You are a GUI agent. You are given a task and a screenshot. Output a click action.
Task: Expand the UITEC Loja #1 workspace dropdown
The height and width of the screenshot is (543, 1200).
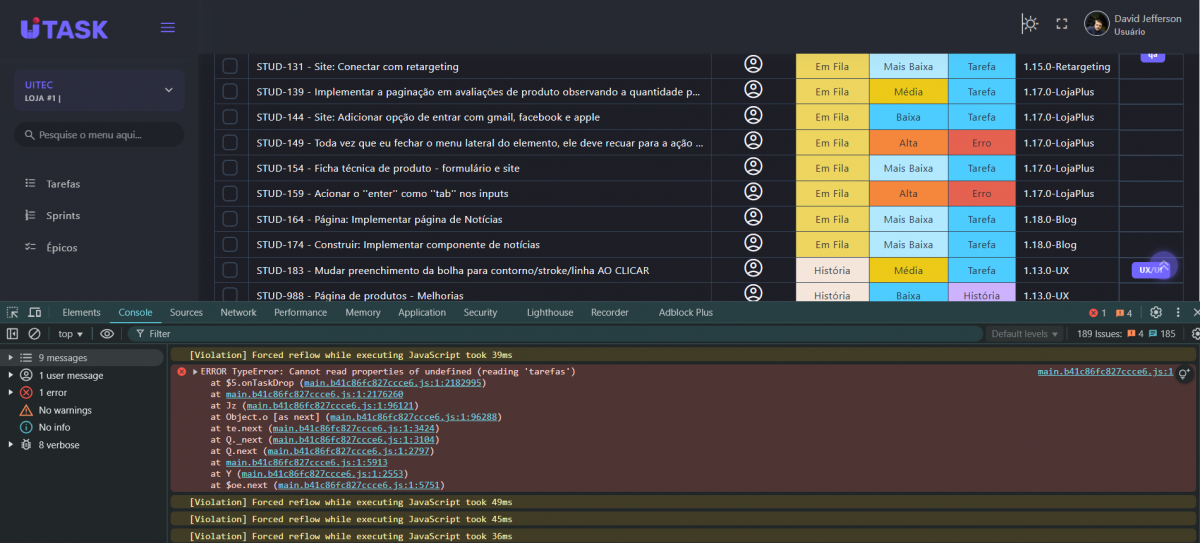point(168,90)
